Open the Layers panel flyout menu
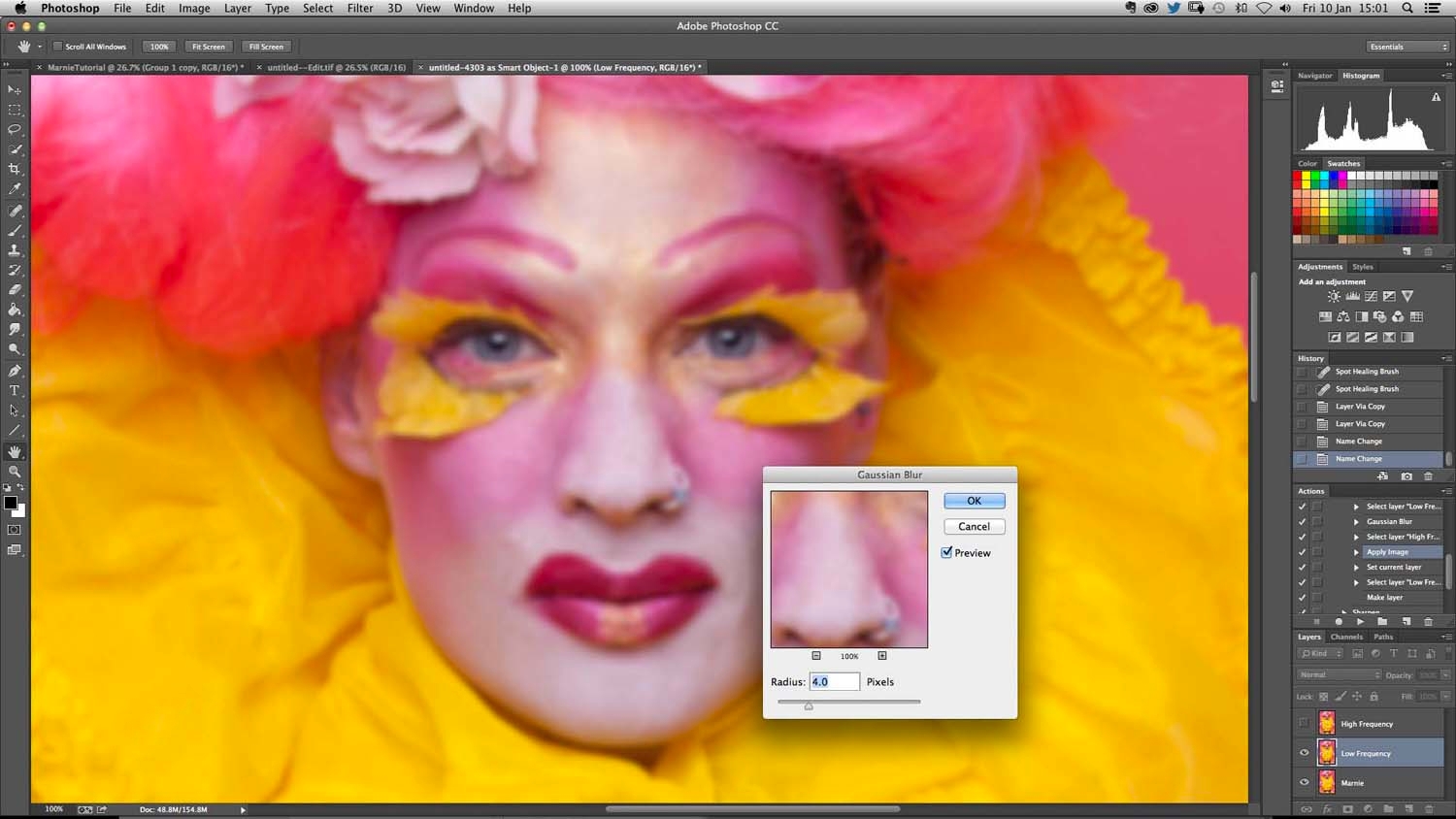 (1446, 637)
